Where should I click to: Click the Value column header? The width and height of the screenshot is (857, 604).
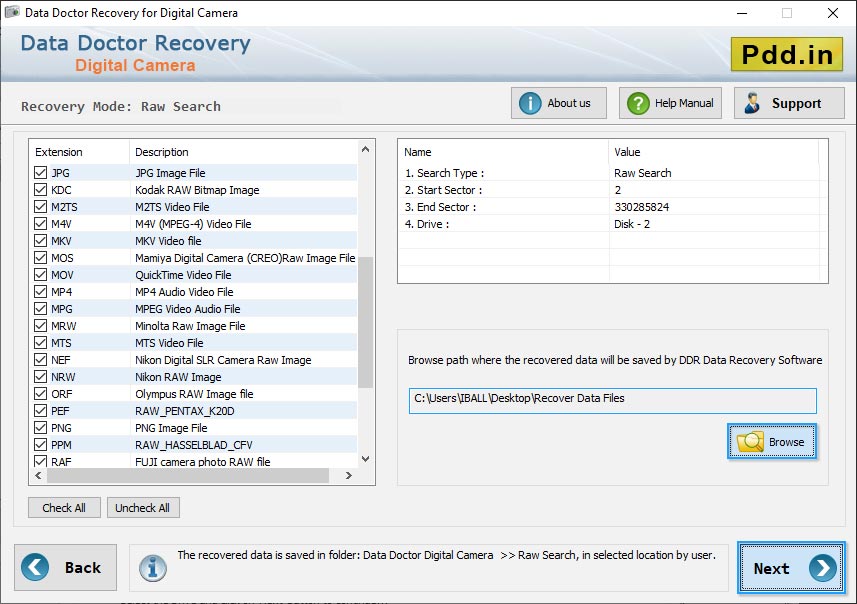[x=713, y=152]
